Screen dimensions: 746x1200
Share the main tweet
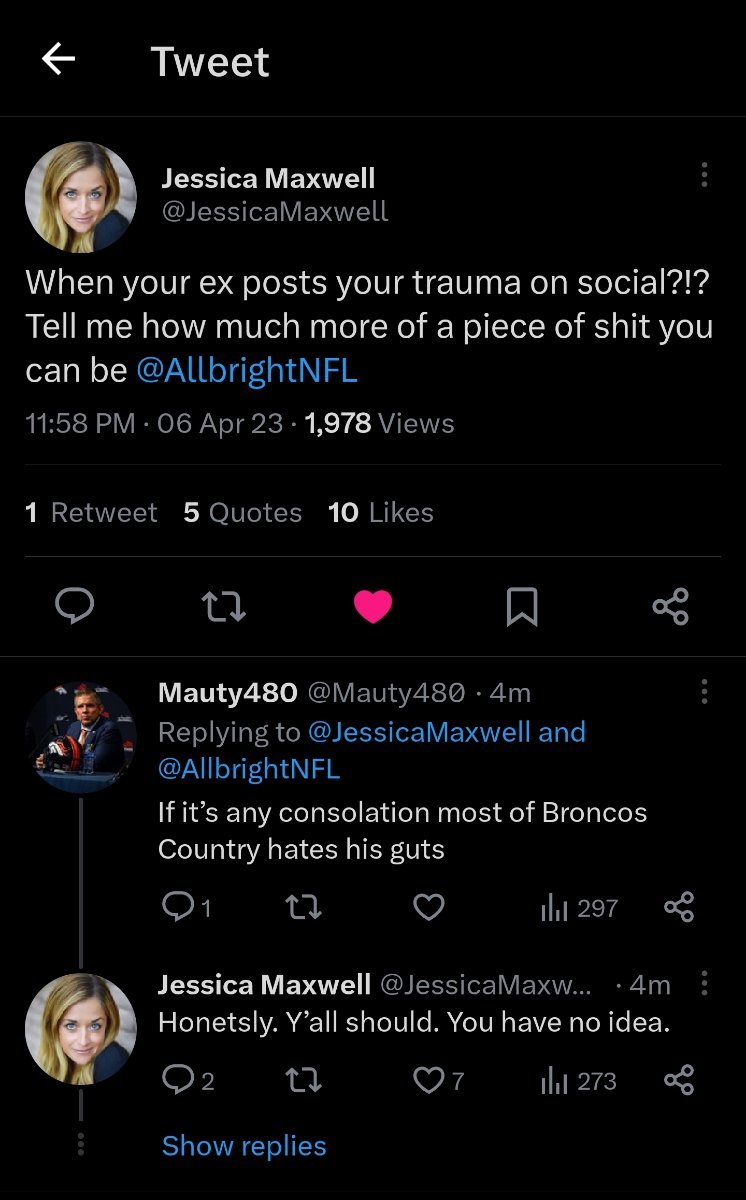click(670, 606)
